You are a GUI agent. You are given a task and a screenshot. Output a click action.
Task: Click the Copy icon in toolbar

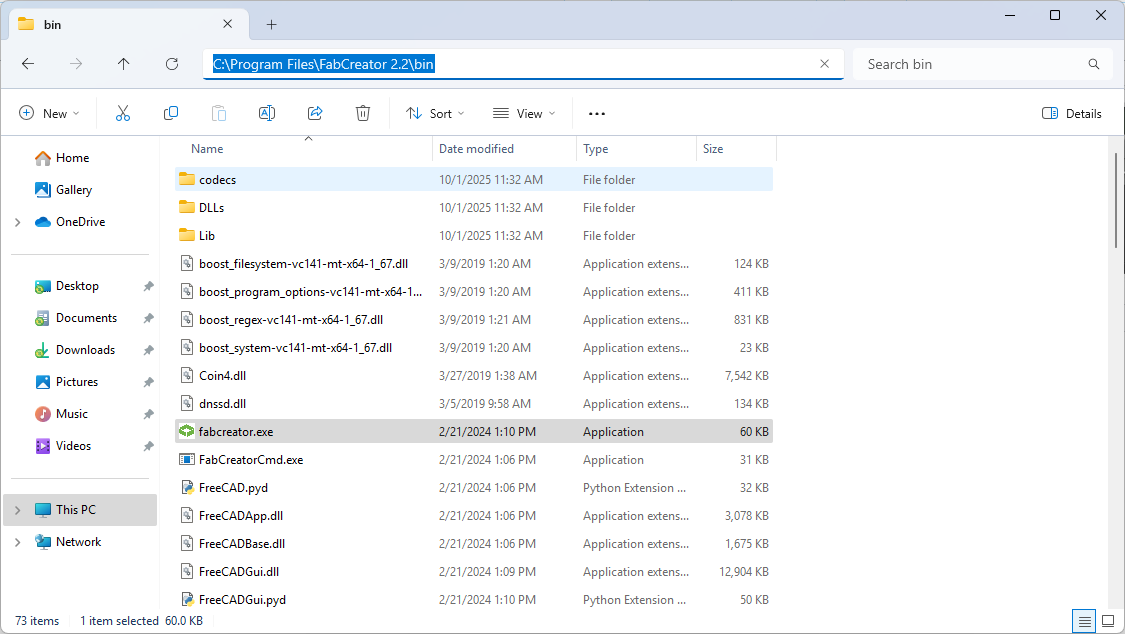tap(171, 114)
